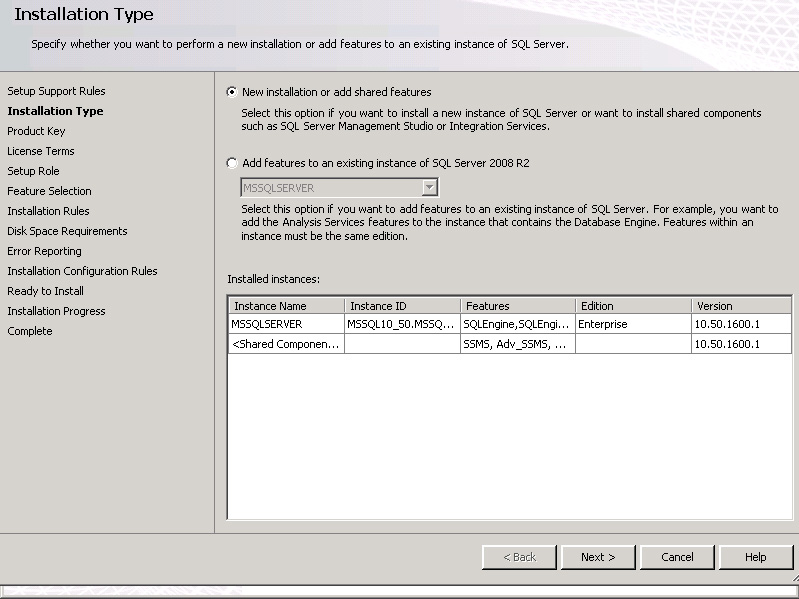Click Installation Rules in sidebar

pyautogui.click(x=48, y=211)
